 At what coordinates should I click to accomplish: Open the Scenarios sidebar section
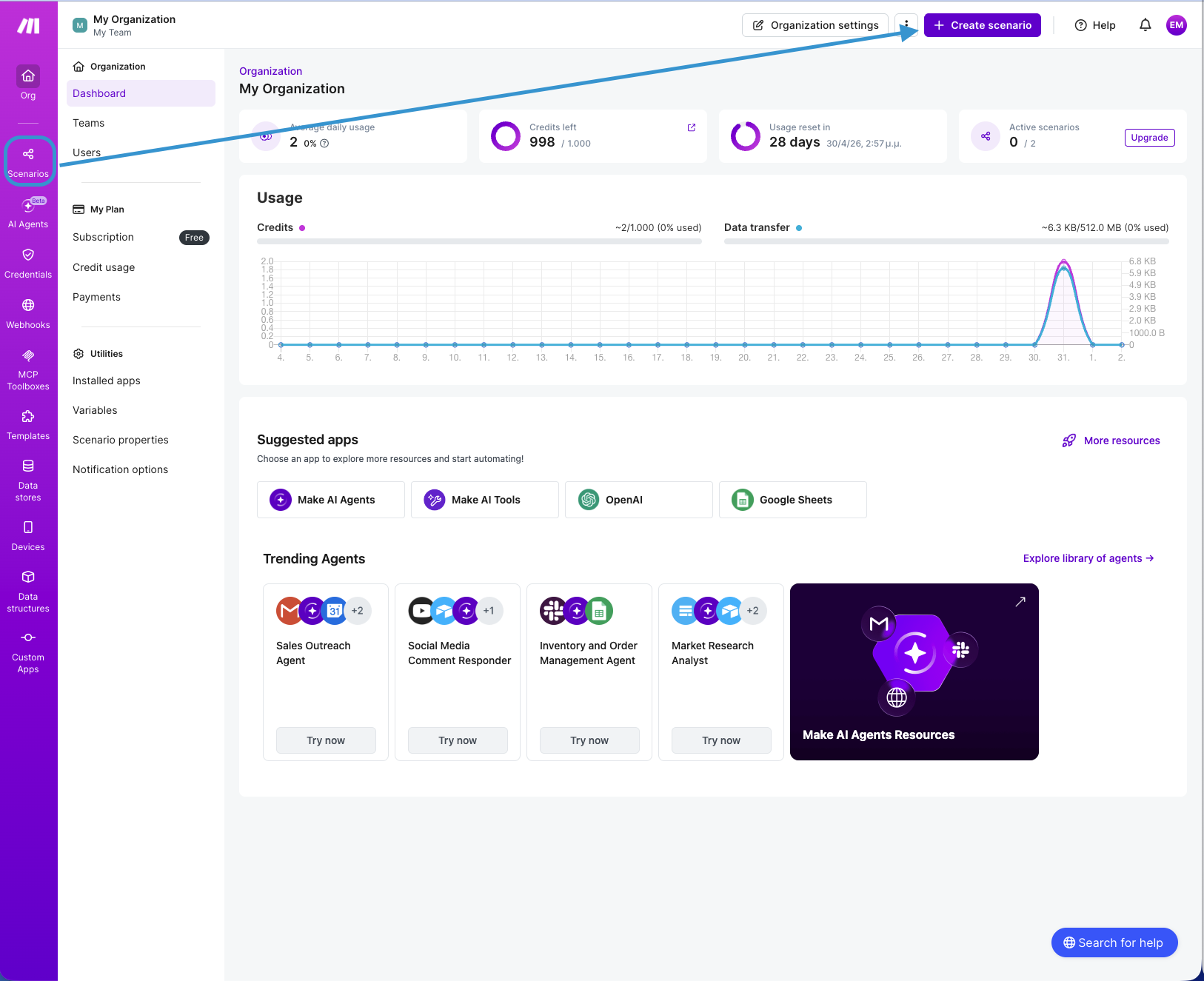[28, 161]
